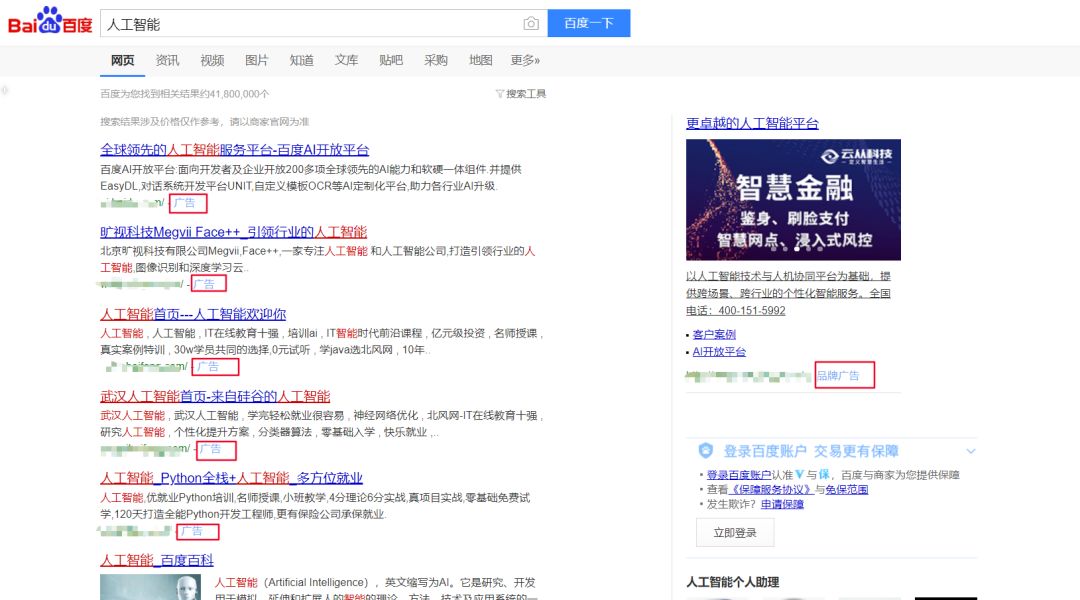The height and width of the screenshot is (600, 1080).
Task: Open the 搜索工具 filter options
Action: pyautogui.click(x=523, y=92)
